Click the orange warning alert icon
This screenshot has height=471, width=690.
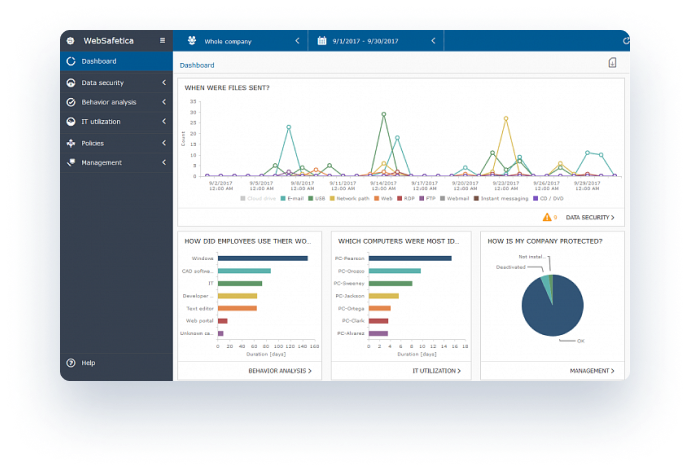[546, 217]
